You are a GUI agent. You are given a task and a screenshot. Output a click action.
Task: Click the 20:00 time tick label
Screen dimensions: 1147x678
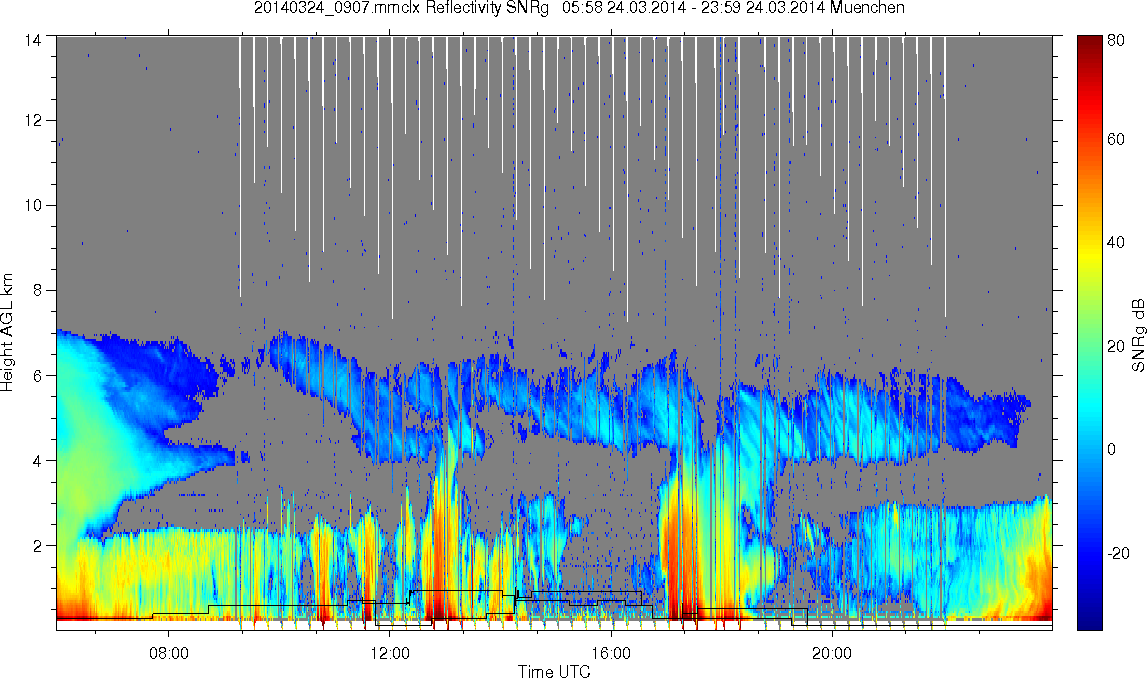[x=832, y=653]
